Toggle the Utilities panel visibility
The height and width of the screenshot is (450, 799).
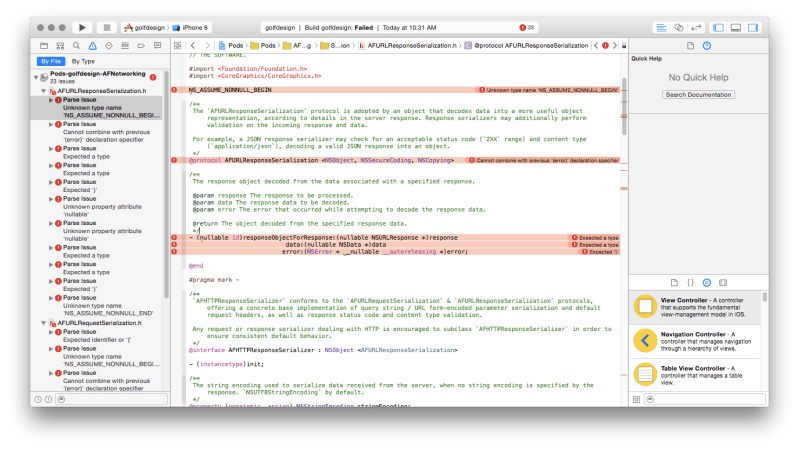point(753,28)
